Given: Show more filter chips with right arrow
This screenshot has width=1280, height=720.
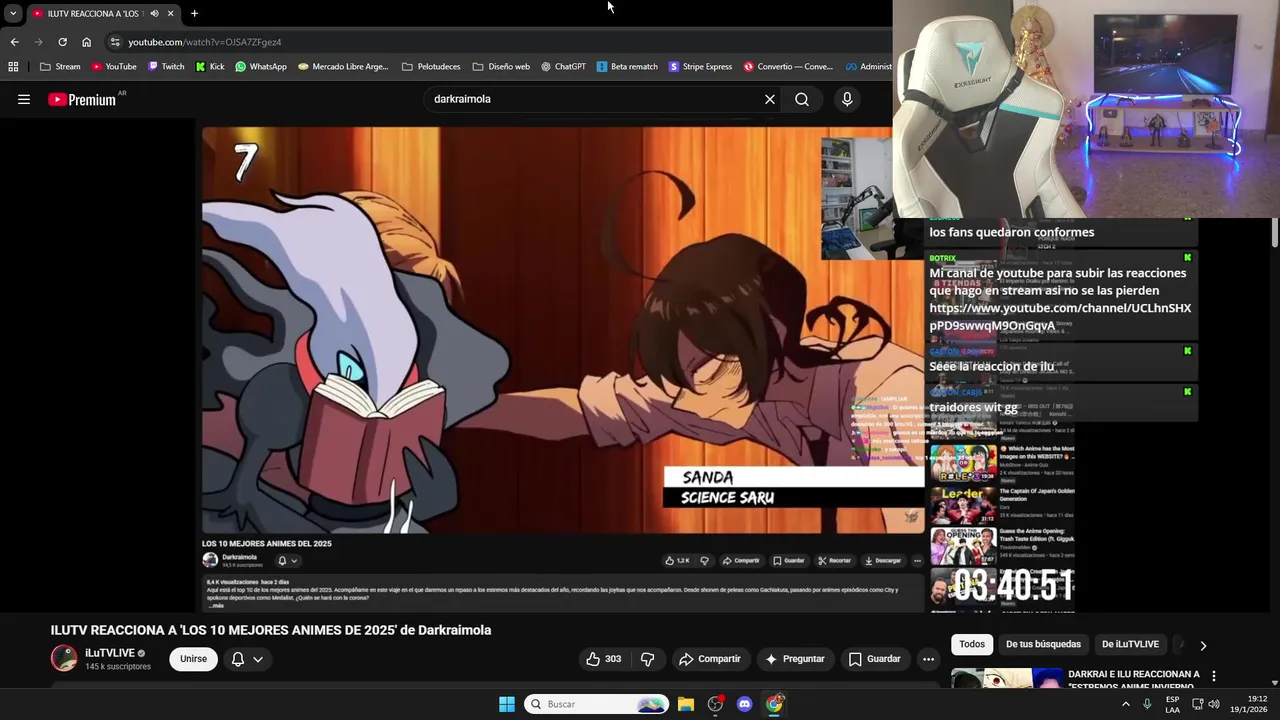Looking at the screenshot, I should click(1203, 645).
